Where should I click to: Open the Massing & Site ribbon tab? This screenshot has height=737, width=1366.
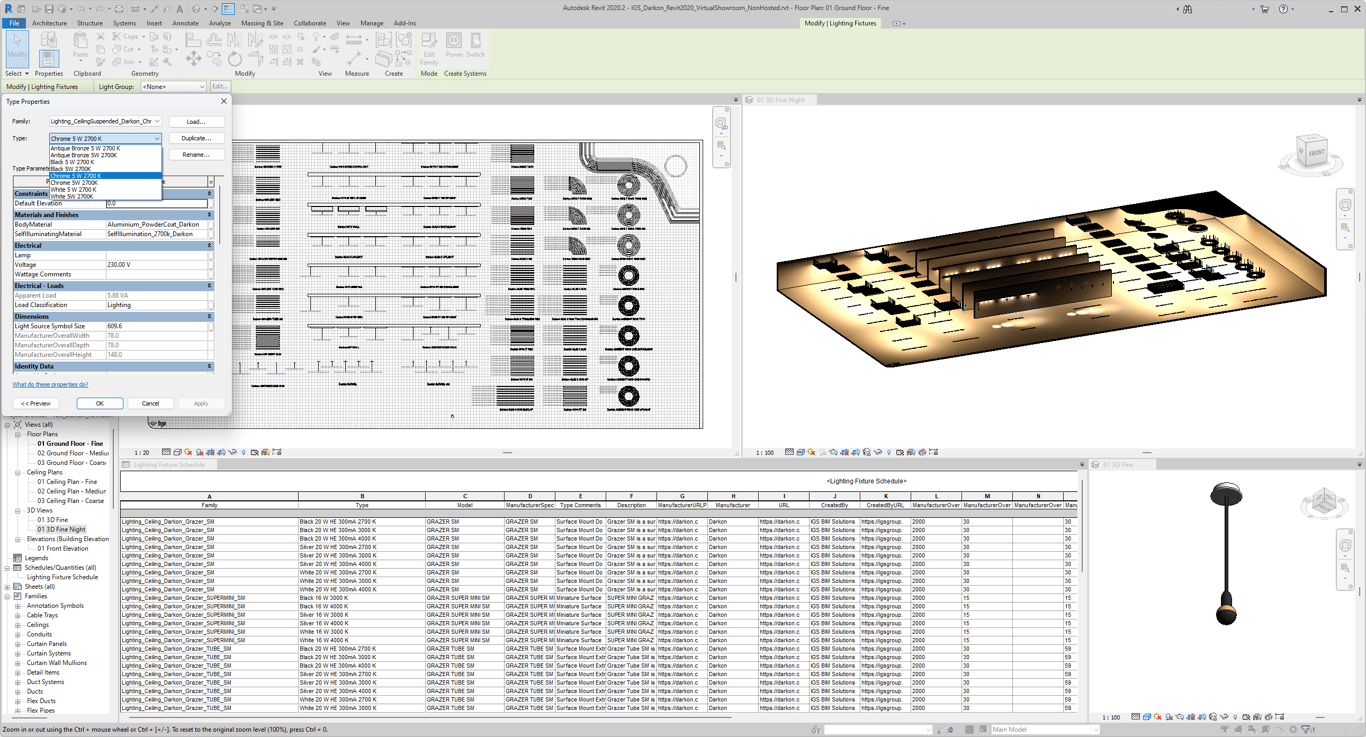coord(262,23)
